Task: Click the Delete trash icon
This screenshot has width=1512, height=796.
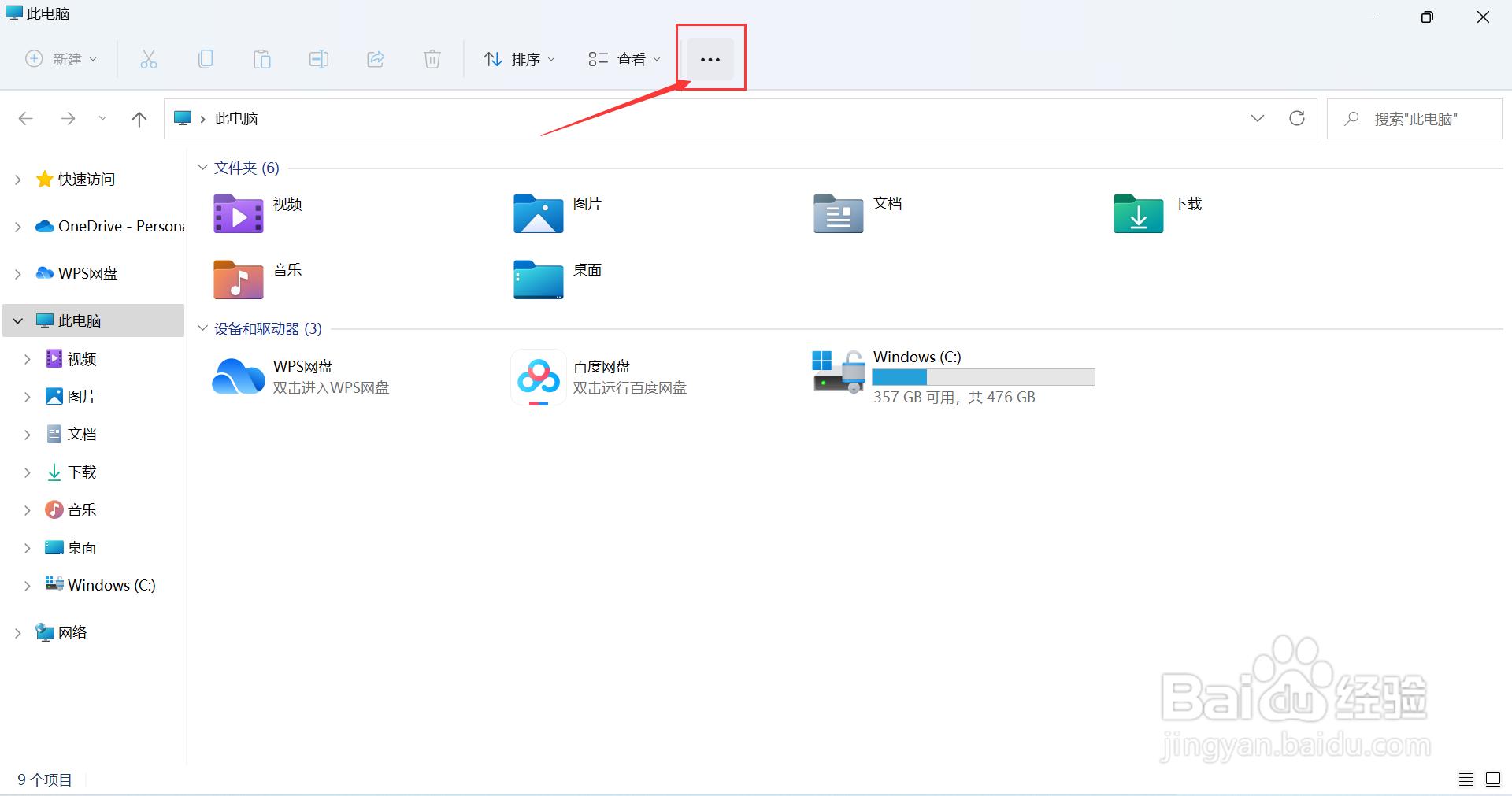Action: (x=432, y=59)
